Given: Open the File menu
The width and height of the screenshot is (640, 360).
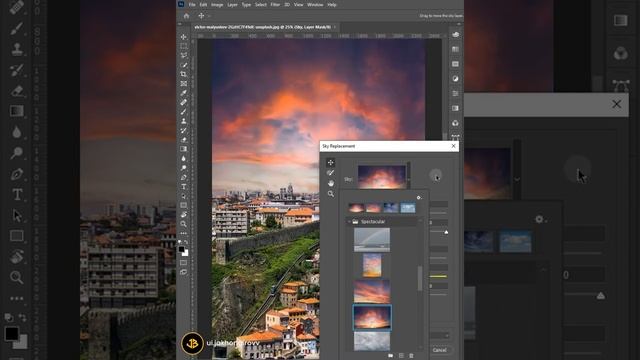Looking at the screenshot, I should [x=192, y=5].
